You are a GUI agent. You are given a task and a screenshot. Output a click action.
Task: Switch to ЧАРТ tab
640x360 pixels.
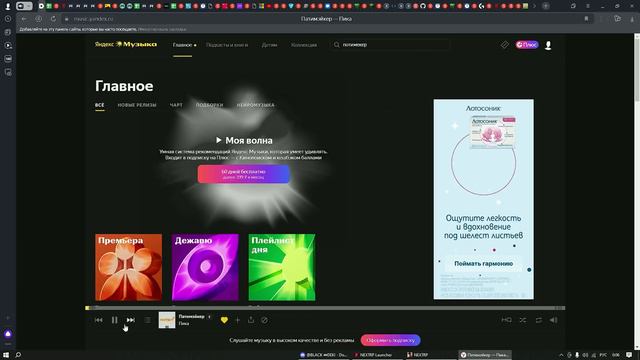(x=176, y=105)
